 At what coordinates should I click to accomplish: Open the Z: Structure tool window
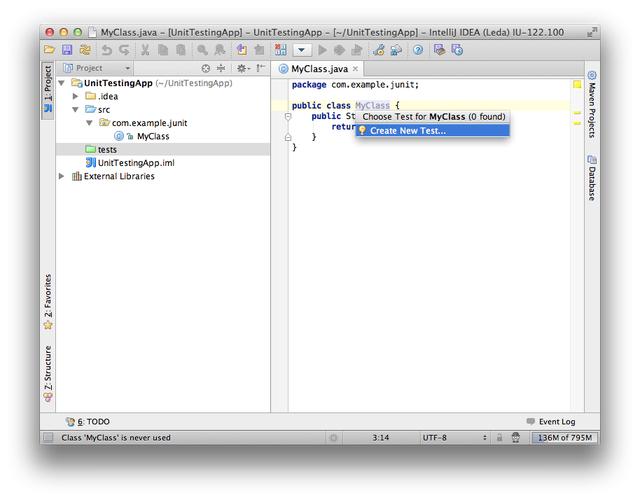(x=48, y=374)
